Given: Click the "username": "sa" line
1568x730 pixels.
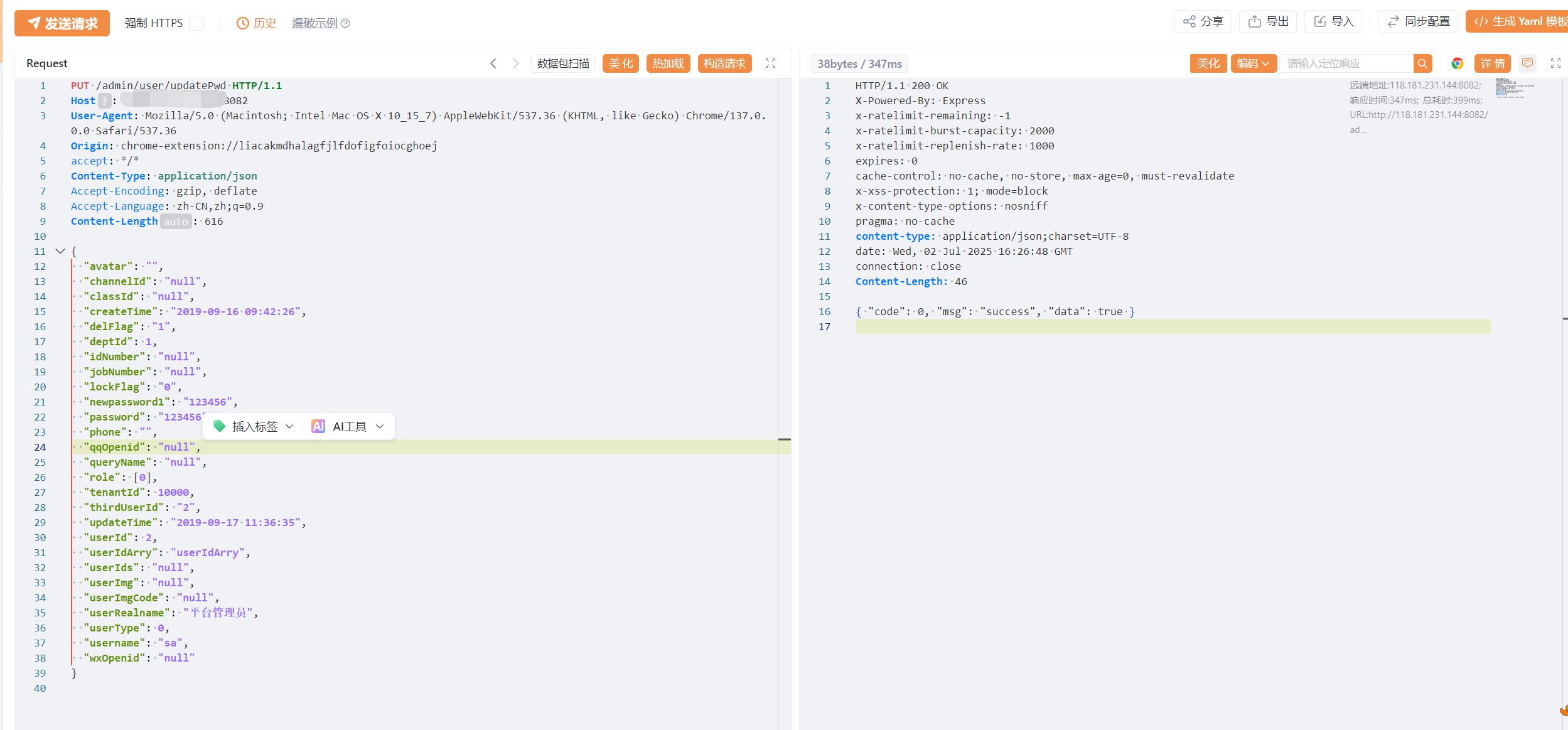Looking at the screenshot, I should pos(136,643).
